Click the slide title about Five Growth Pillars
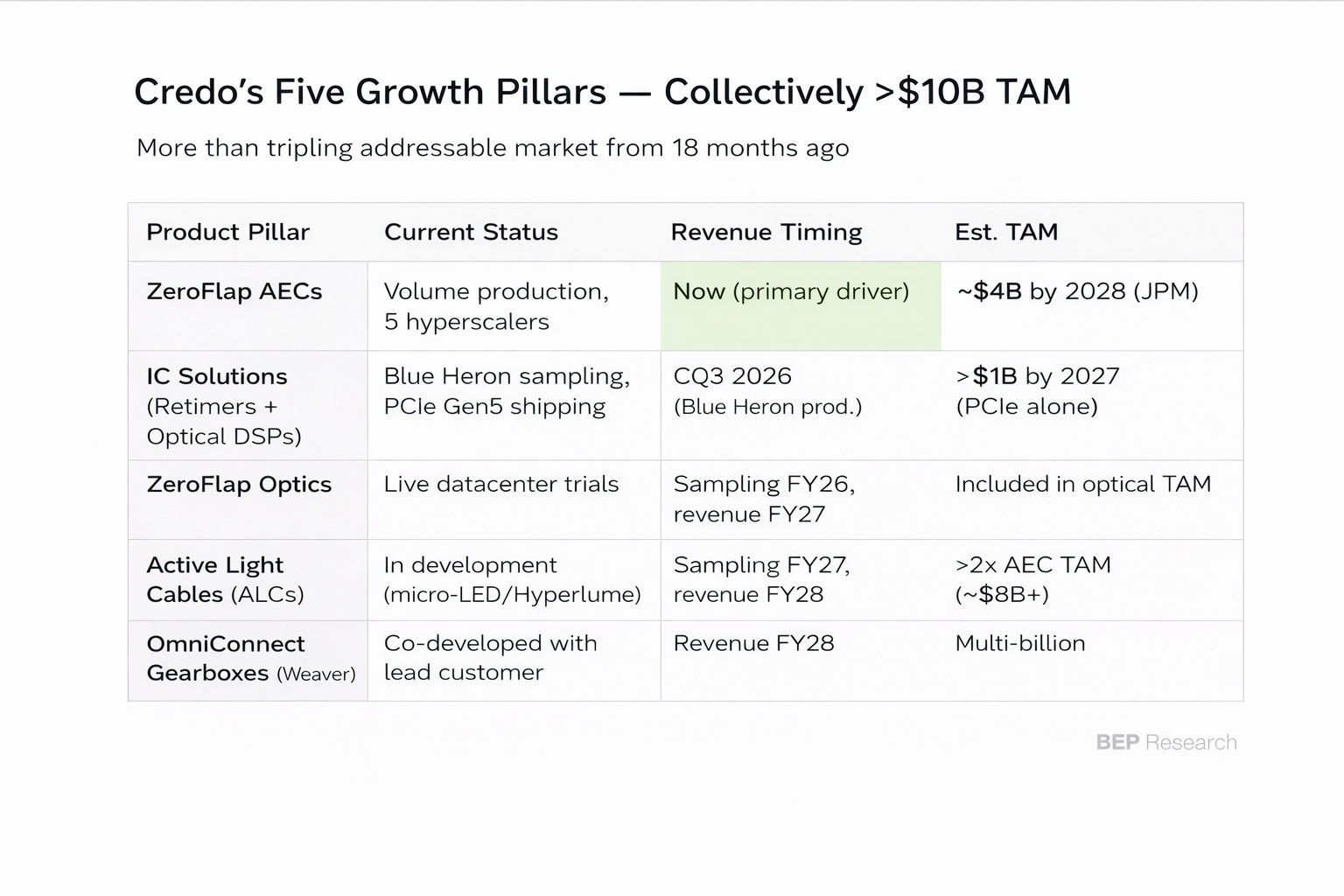The width and height of the screenshot is (1344, 896). point(602,92)
